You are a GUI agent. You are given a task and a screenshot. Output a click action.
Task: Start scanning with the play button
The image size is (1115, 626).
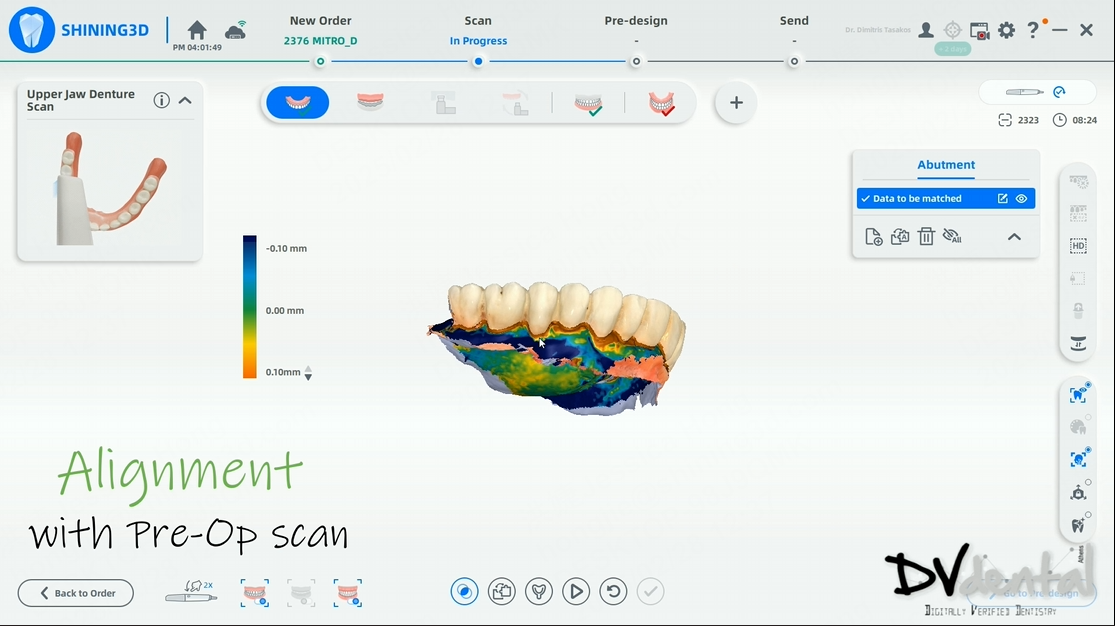pos(575,592)
